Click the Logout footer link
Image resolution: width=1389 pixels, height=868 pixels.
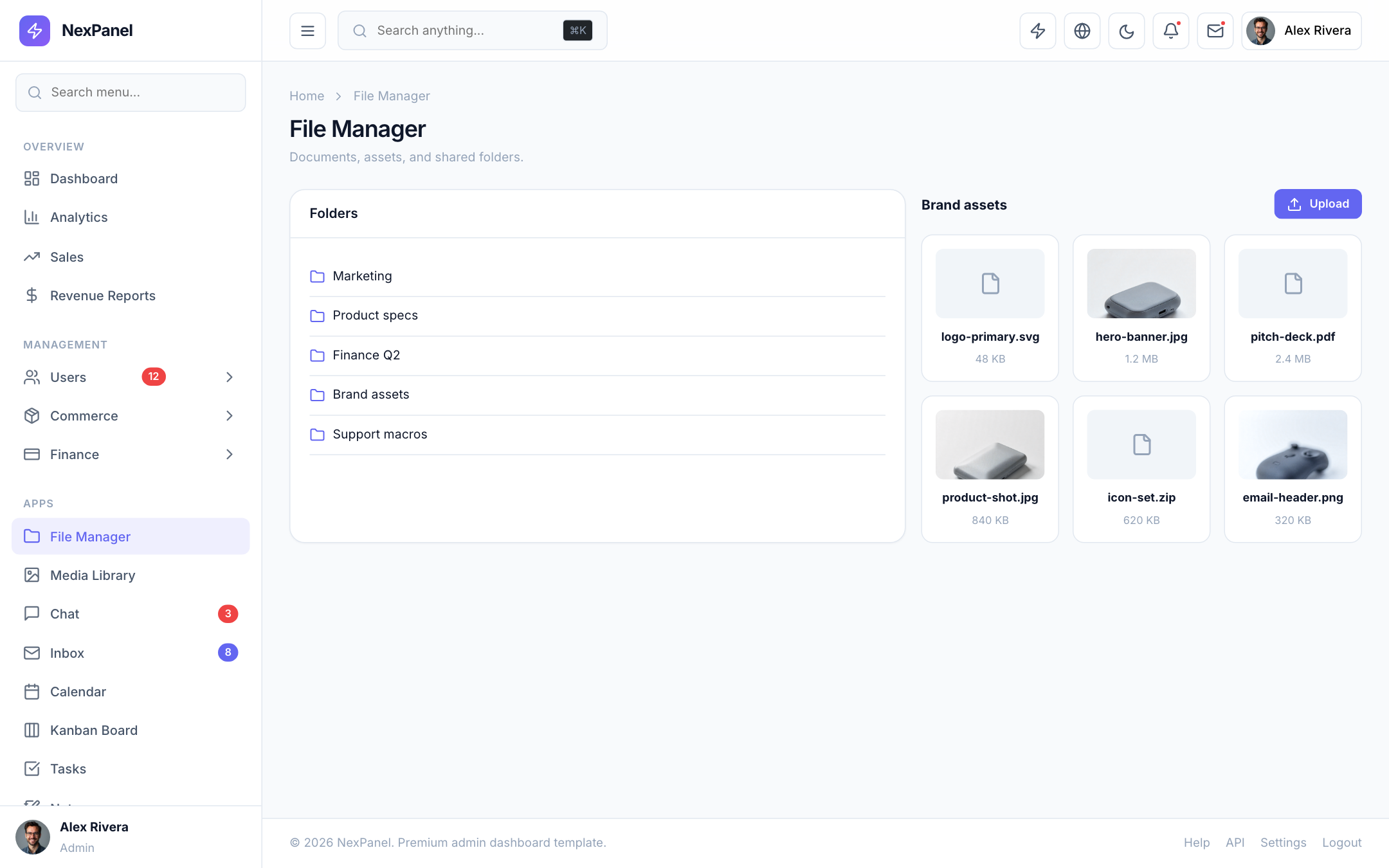click(x=1341, y=842)
